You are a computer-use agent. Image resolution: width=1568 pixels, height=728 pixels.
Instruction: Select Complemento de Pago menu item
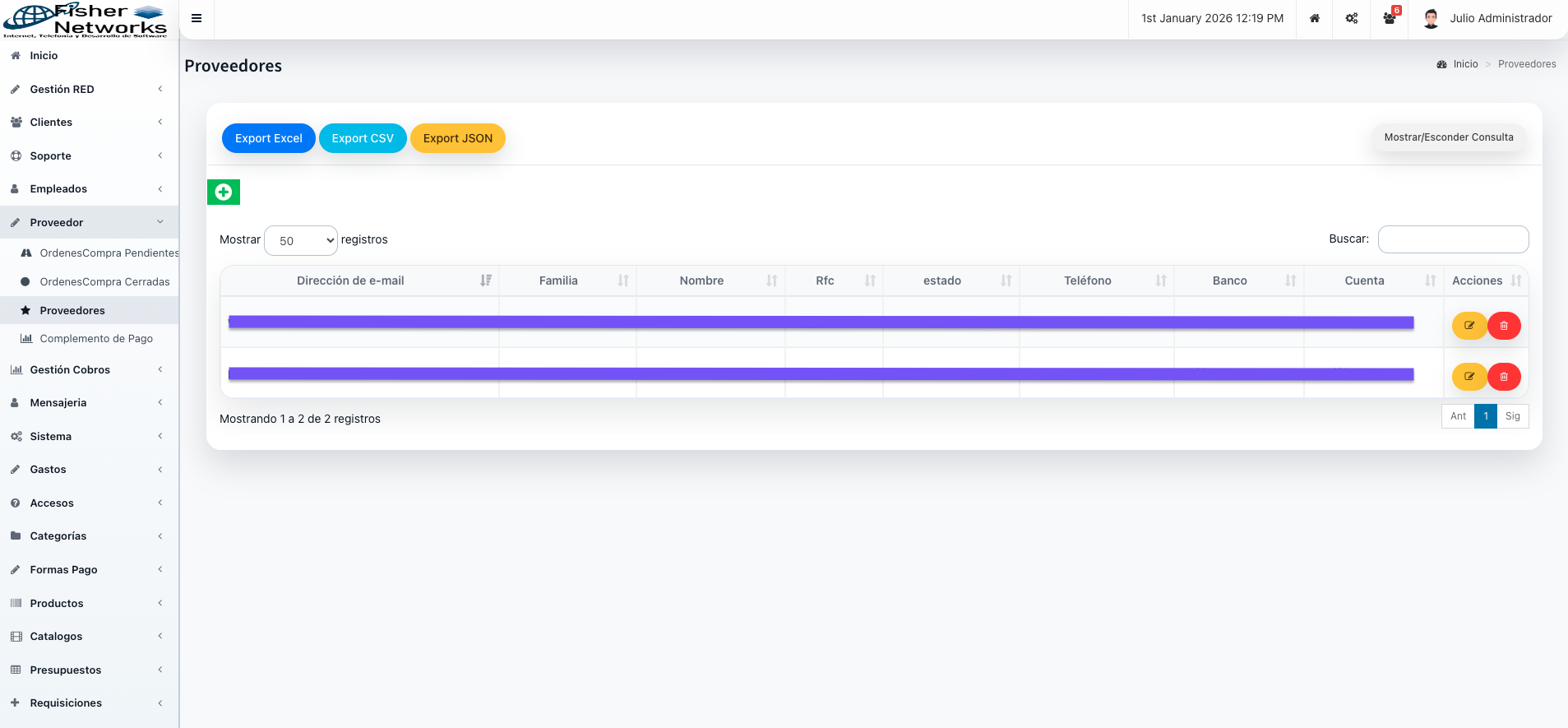pyautogui.click(x=96, y=339)
